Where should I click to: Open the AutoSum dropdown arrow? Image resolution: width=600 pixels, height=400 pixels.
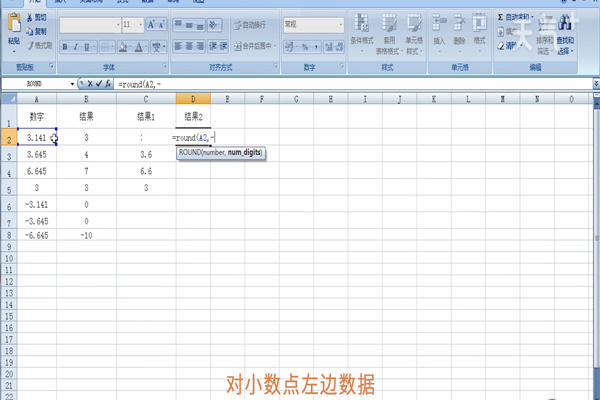pos(532,17)
